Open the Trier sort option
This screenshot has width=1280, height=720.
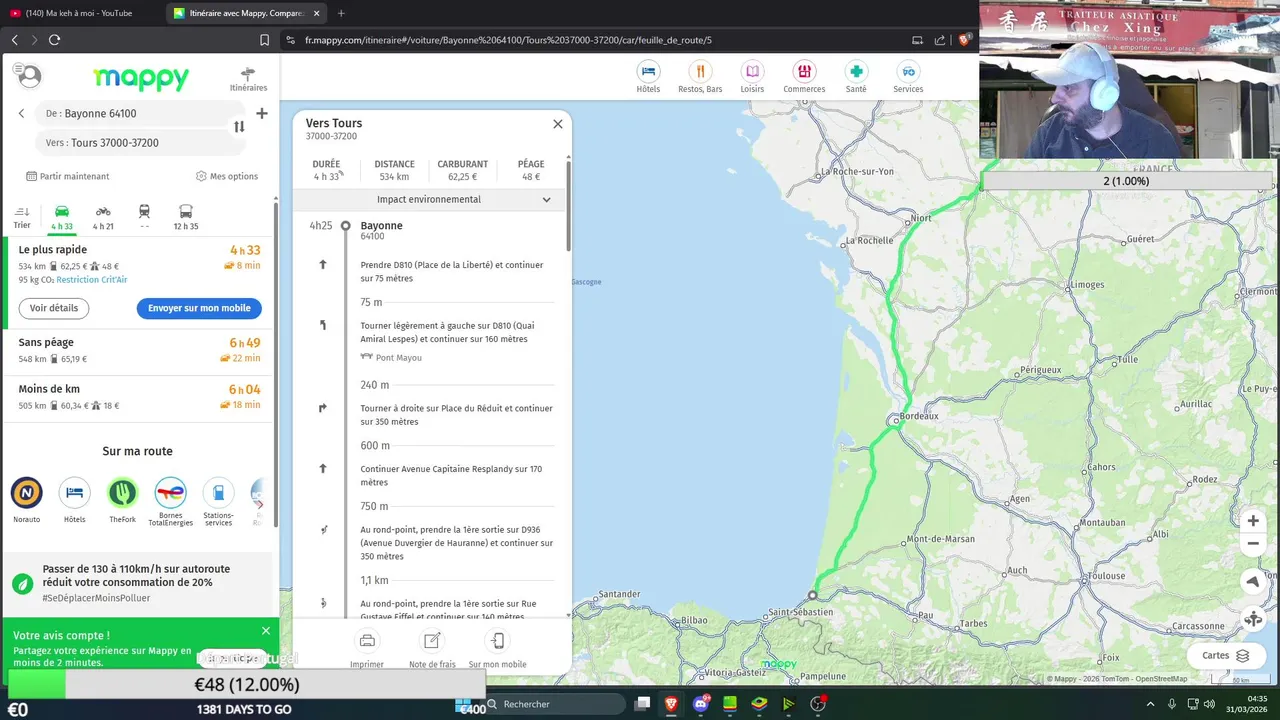(22, 217)
